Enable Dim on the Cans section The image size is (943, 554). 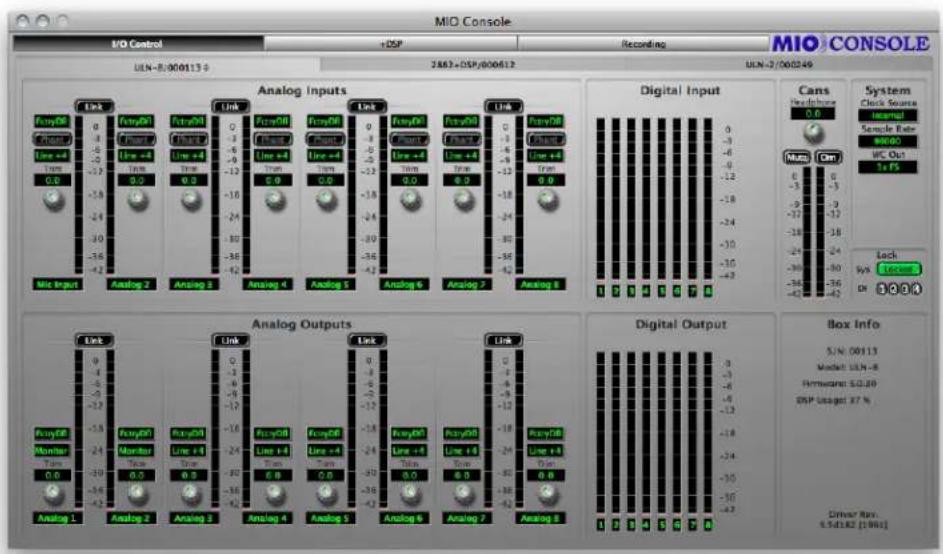pos(828,158)
